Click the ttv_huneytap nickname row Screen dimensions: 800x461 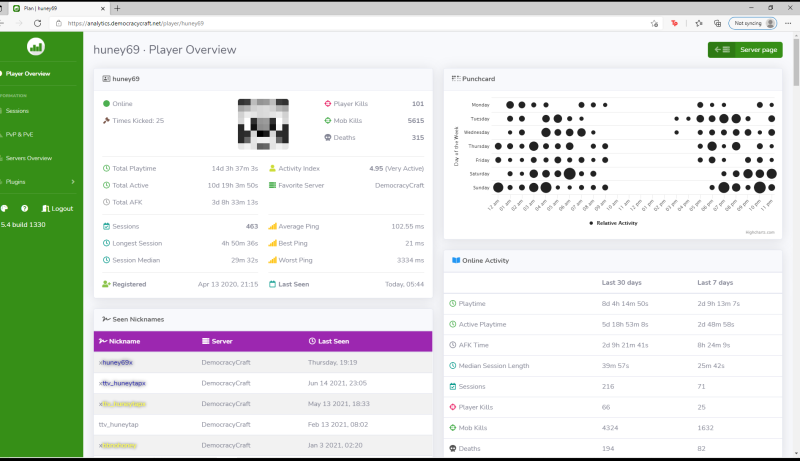[x=263, y=424]
